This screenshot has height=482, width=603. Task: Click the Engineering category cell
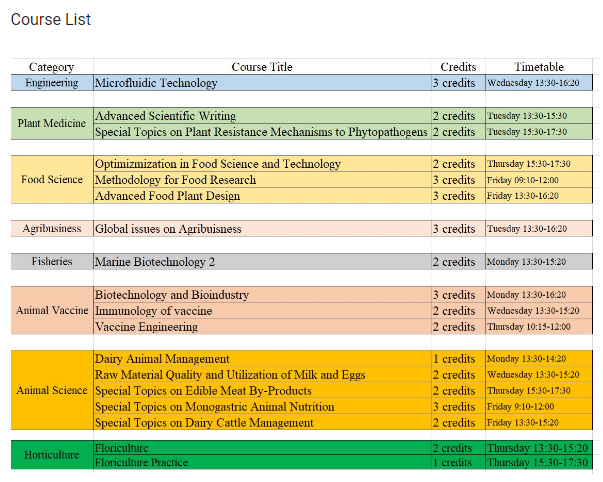52,83
